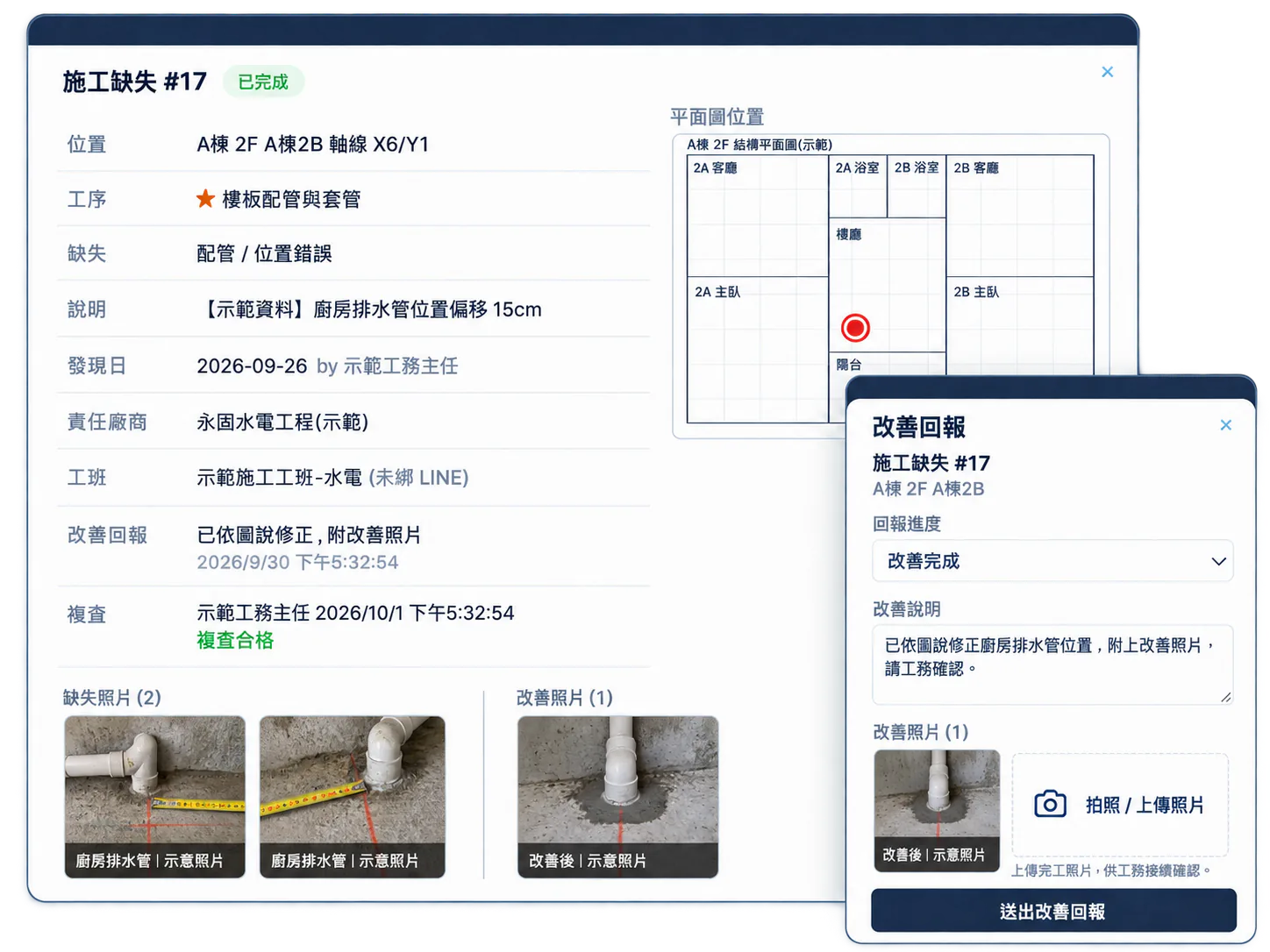Click the crew name 示範施工工班-水電
Screen dimensions: 1270x952
click(279, 478)
